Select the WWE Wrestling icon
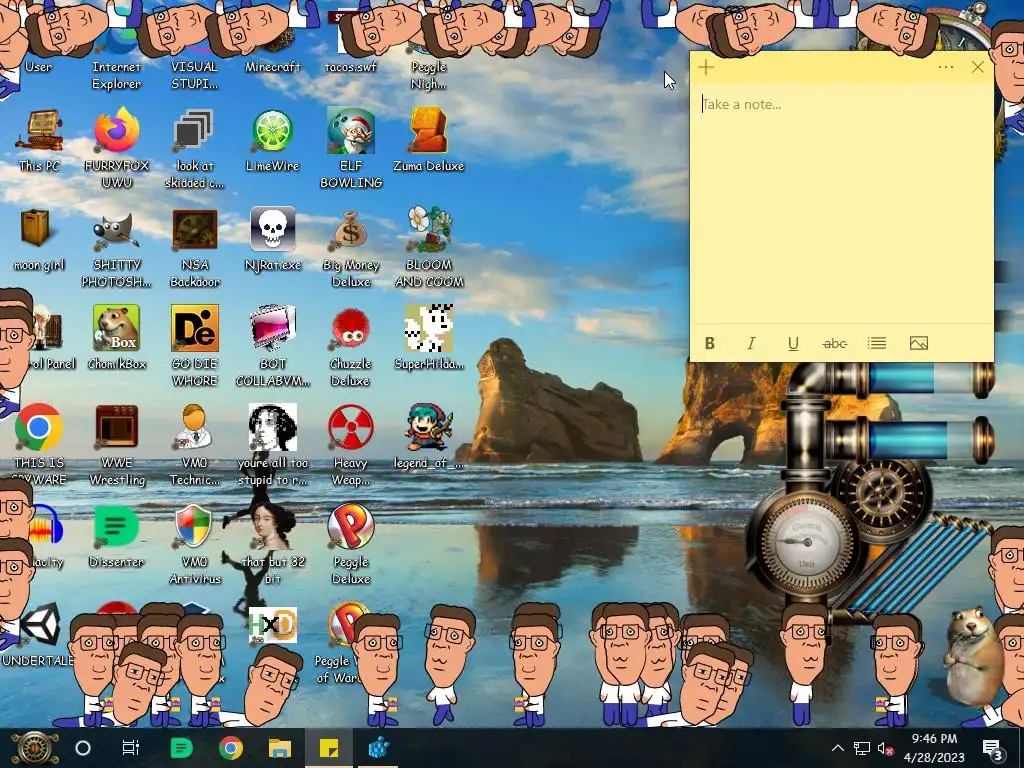This screenshot has height=768, width=1024. click(116, 444)
